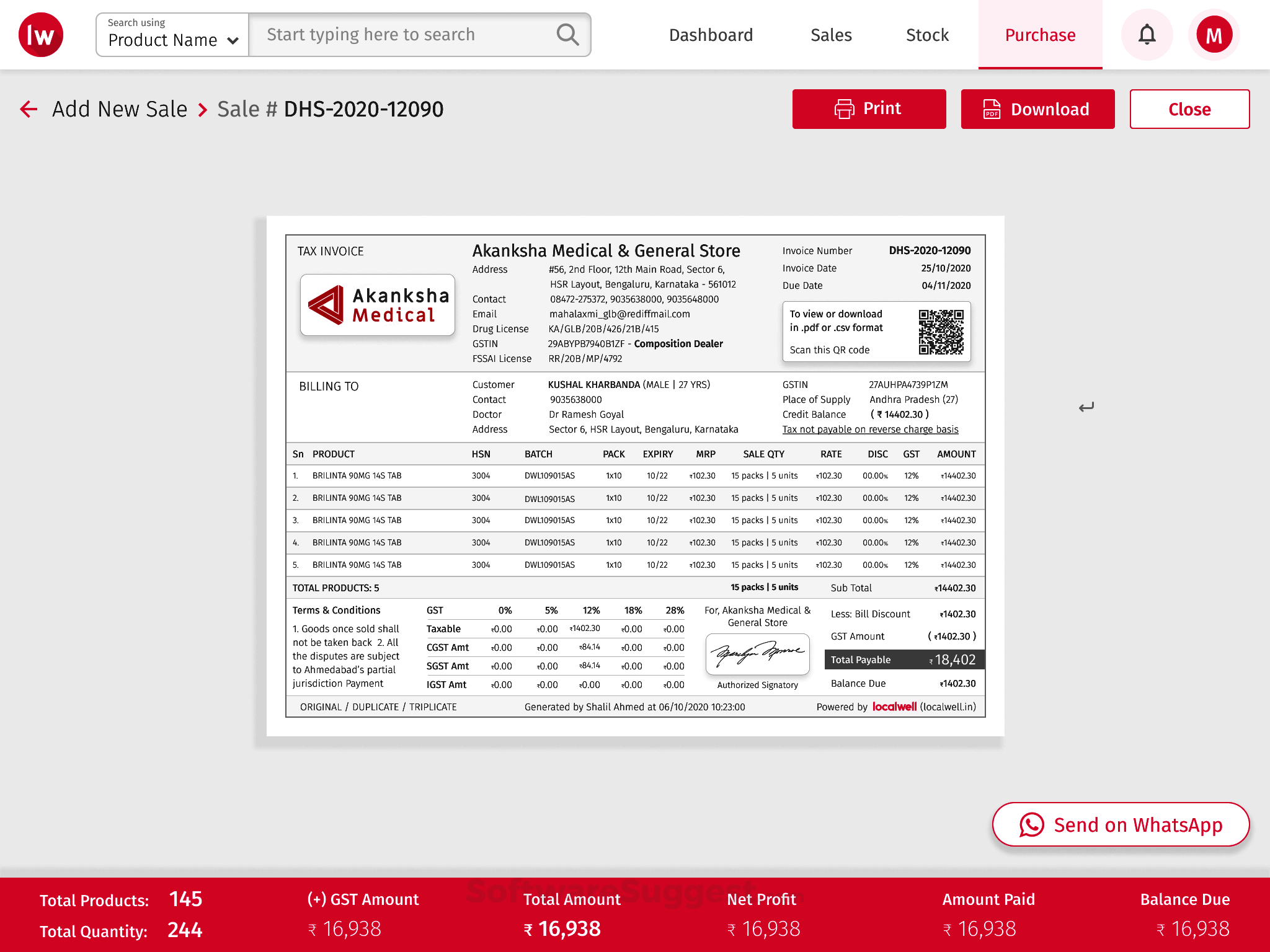Open the notifications bell
Screen dimensions: 1270x952
pos(1147,35)
